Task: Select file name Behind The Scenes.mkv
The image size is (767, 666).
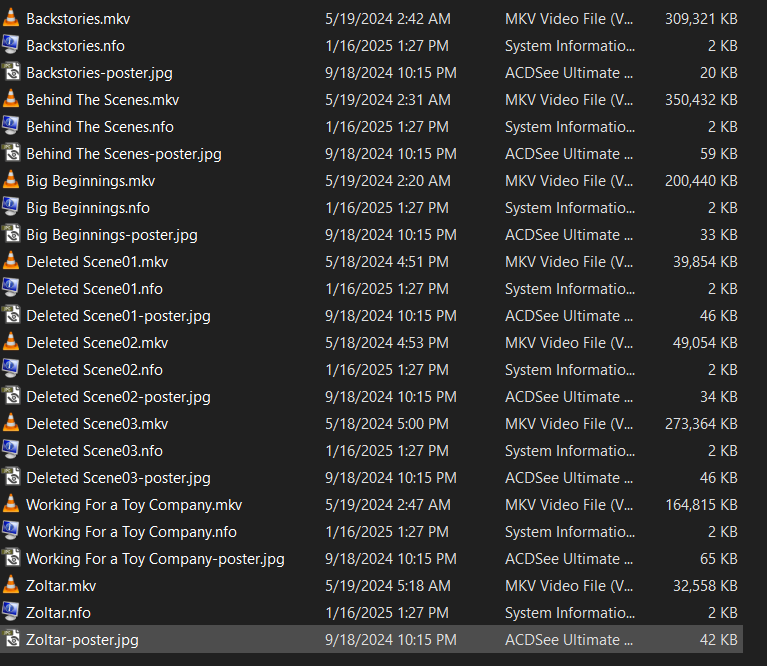Action: [103, 100]
